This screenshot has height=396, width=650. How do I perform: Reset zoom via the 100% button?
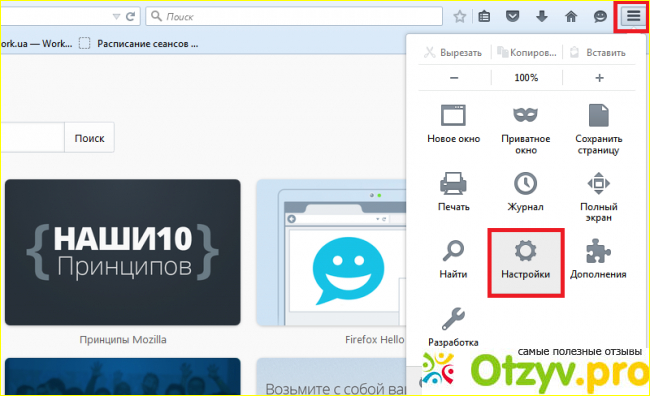click(526, 78)
